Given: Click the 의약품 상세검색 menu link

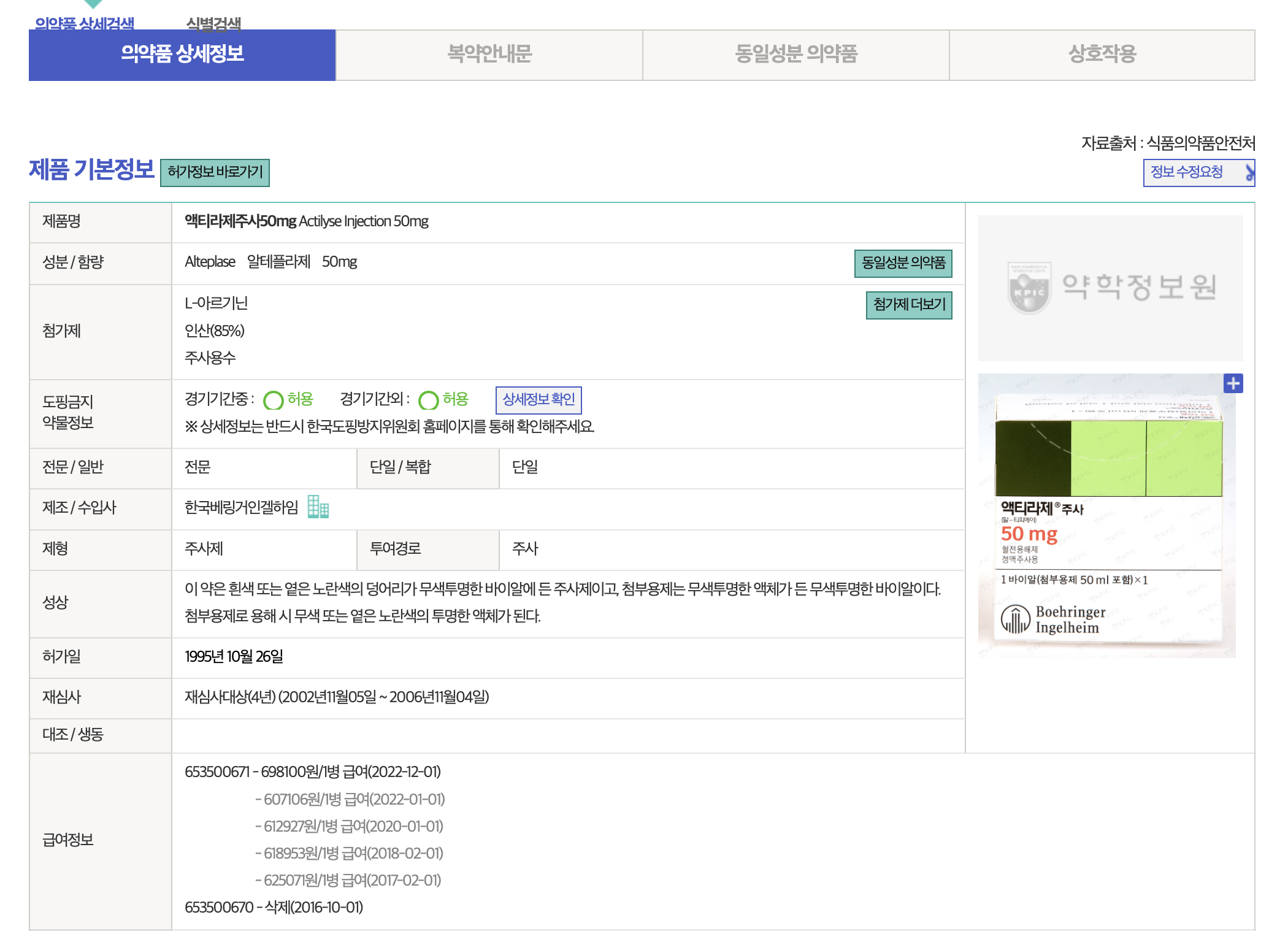Looking at the screenshot, I should tap(84, 23).
